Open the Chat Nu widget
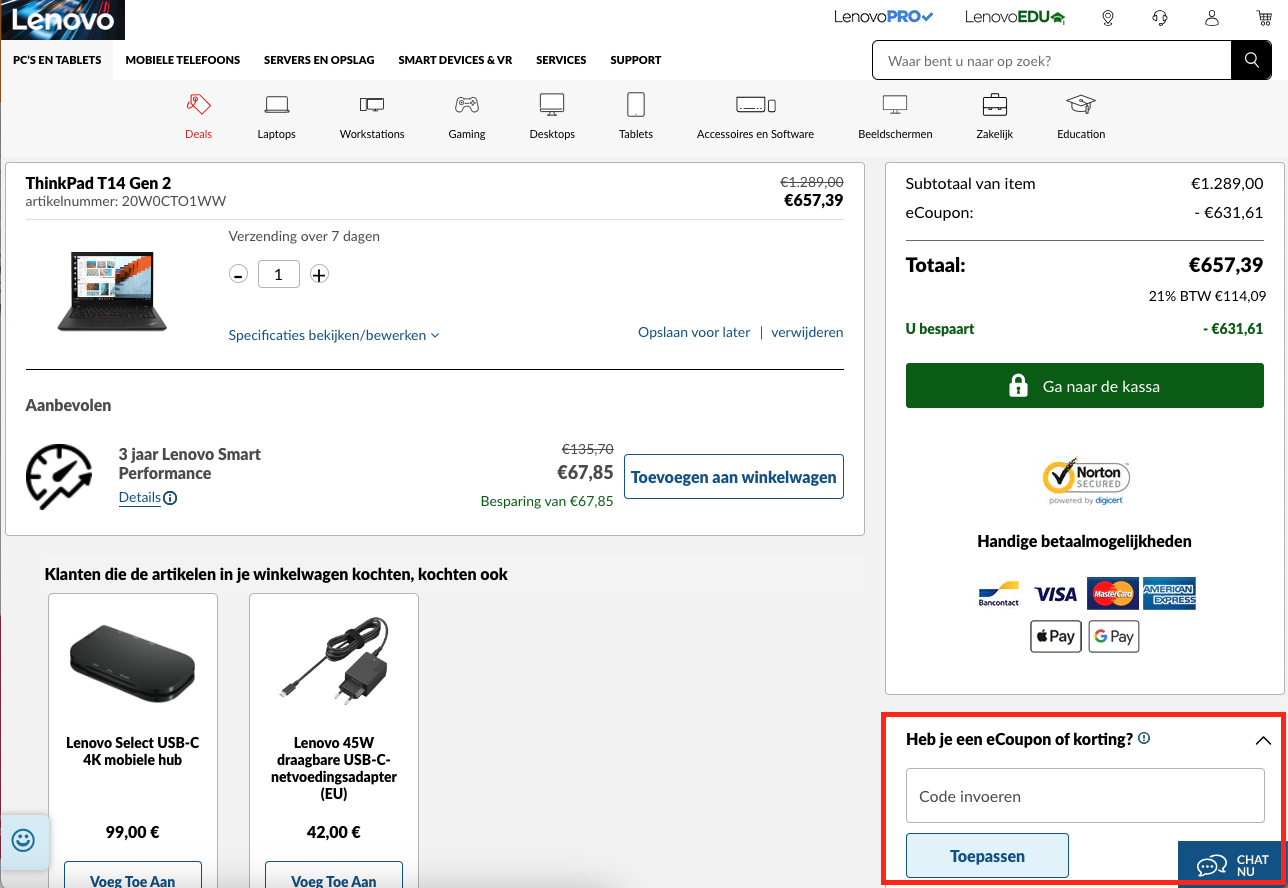The height and width of the screenshot is (888, 1288). point(1232,865)
